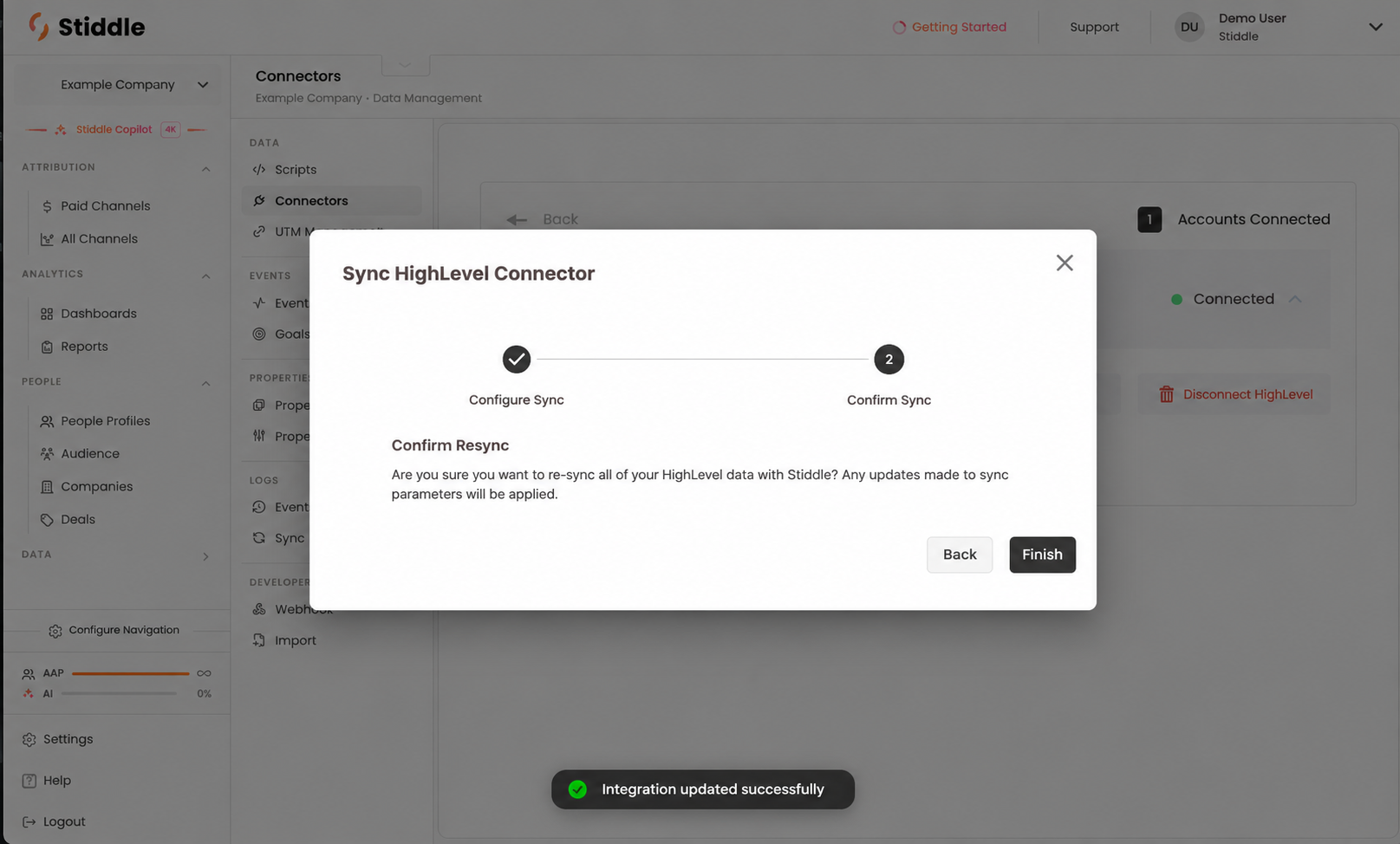Open Goals target icon

[258, 334]
